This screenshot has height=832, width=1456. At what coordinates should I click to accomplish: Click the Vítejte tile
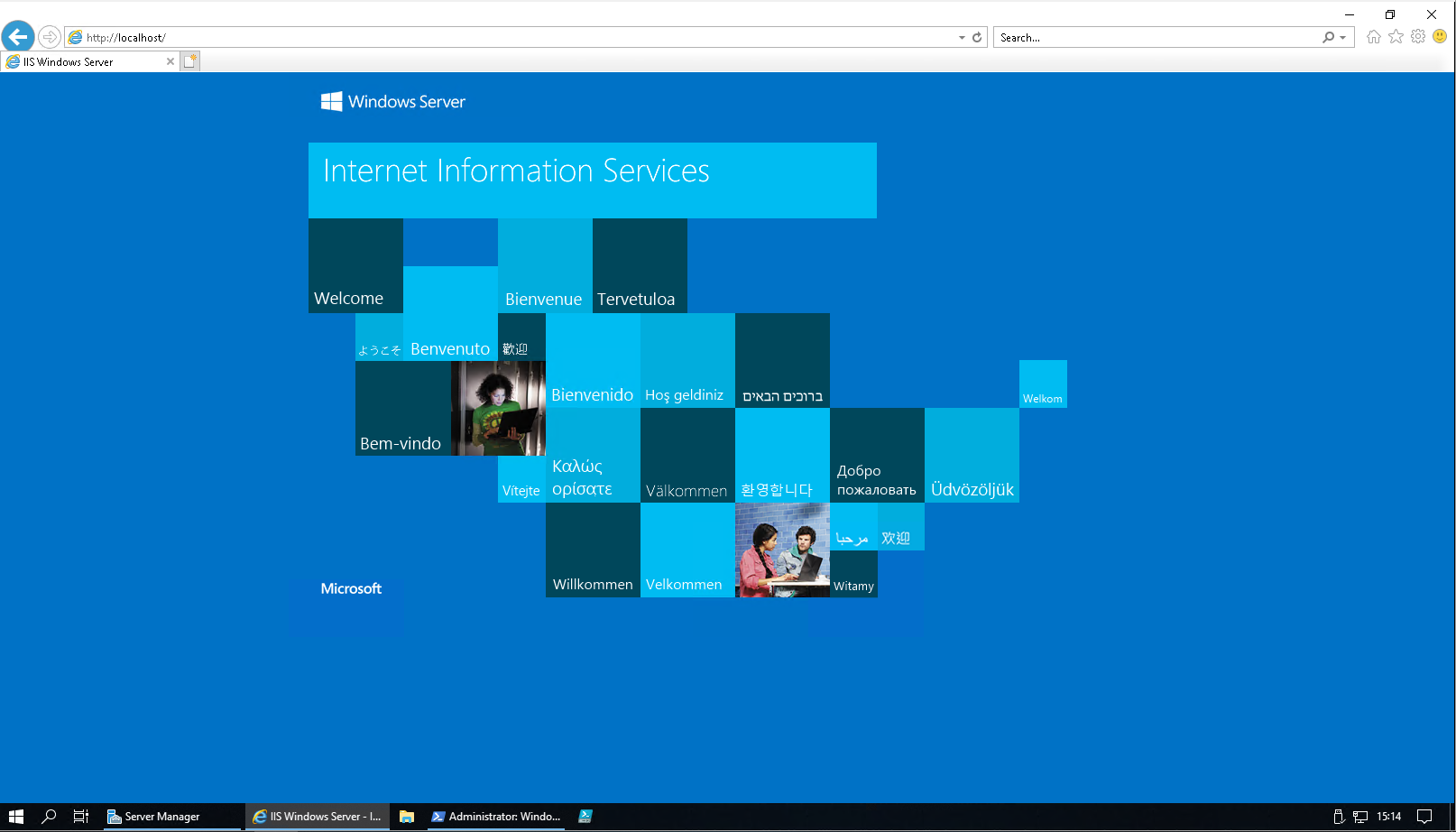(521, 479)
